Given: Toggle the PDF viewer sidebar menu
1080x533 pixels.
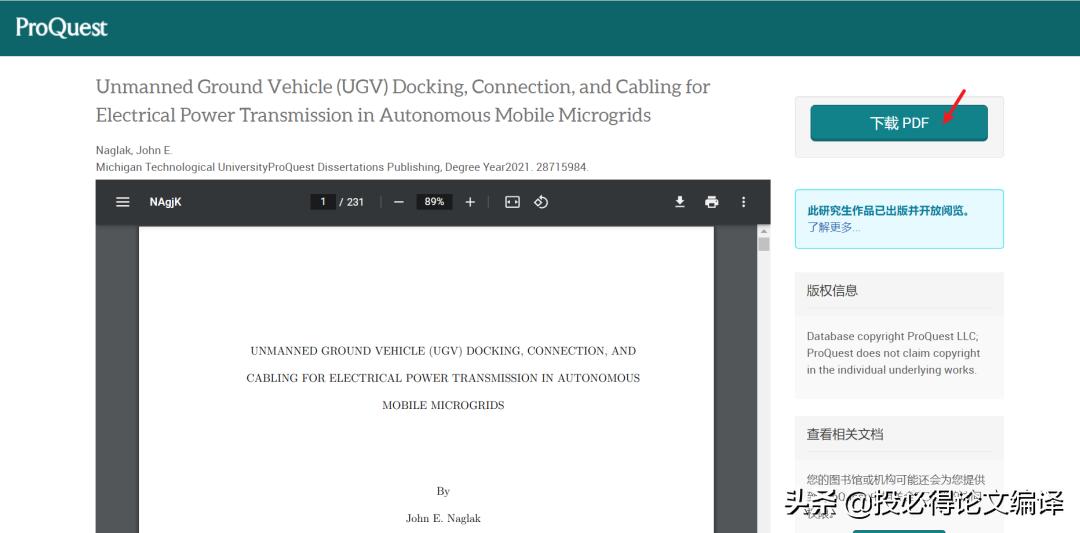Looking at the screenshot, I should [x=123, y=202].
